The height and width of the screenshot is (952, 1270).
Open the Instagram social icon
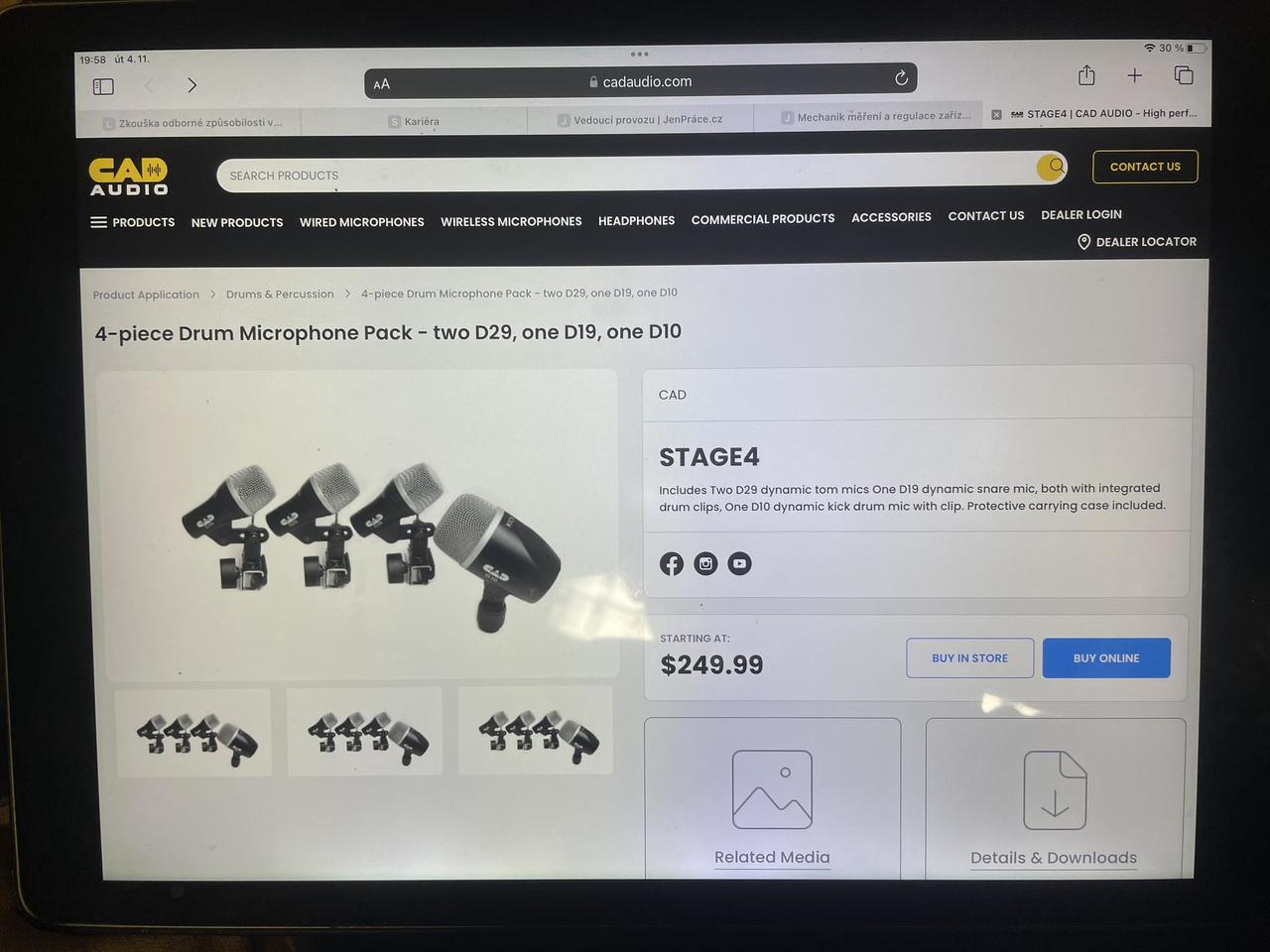[705, 564]
